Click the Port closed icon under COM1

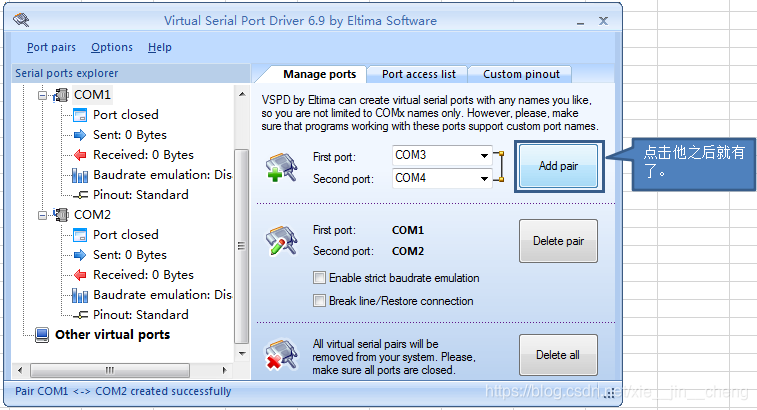pyautogui.click(x=80, y=115)
